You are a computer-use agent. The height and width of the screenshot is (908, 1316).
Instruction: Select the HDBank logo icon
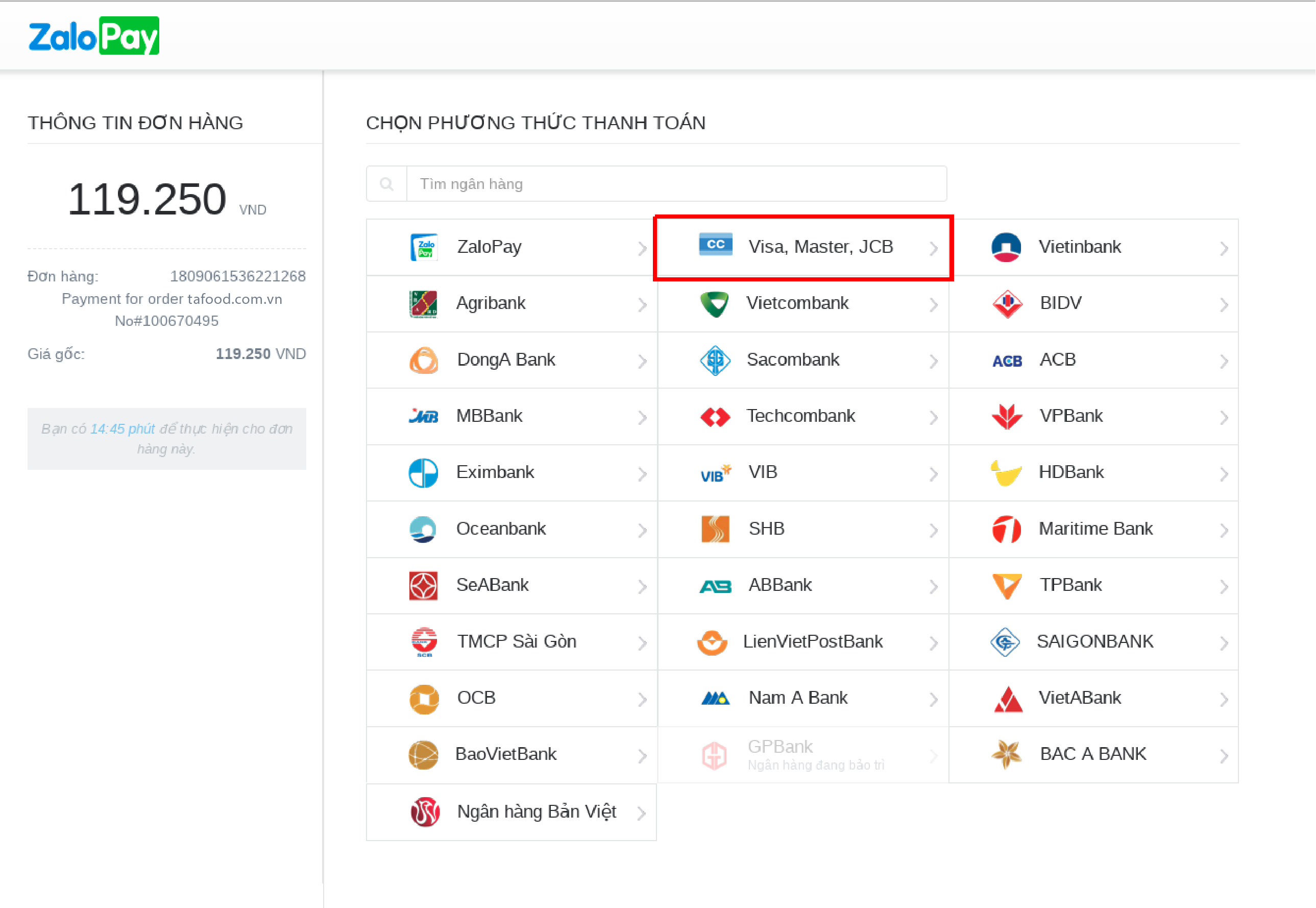click(x=1006, y=473)
